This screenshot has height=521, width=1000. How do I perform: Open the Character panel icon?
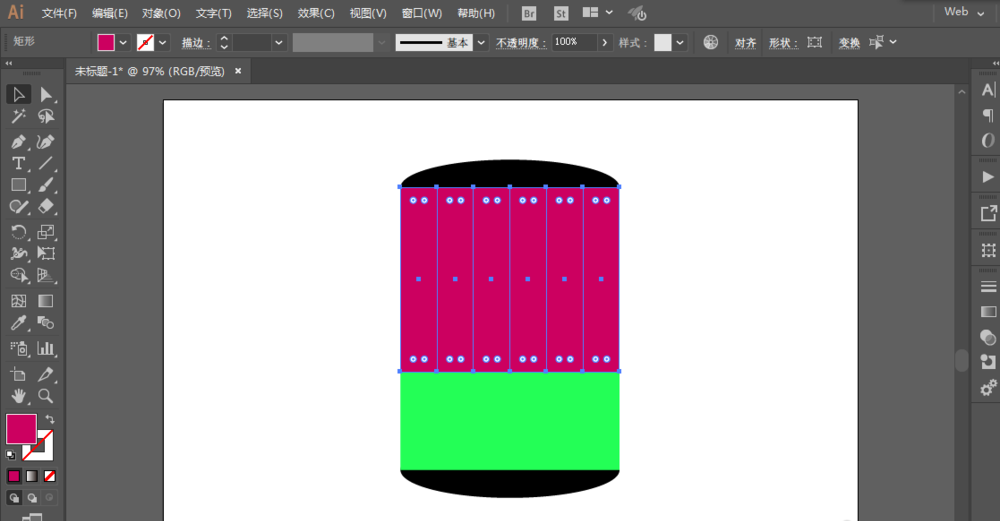pyautogui.click(x=988, y=91)
